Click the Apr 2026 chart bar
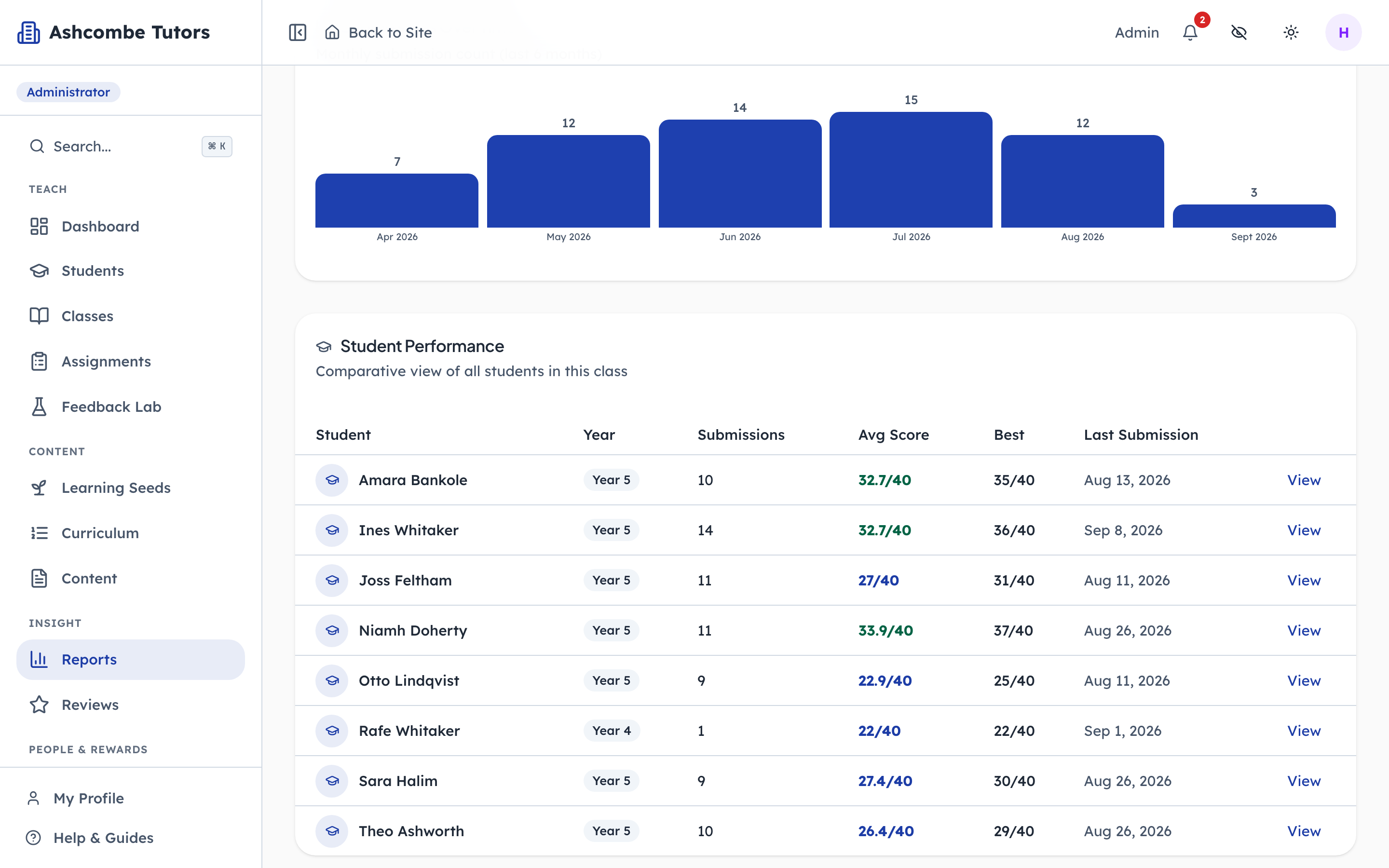1389x868 pixels. (396, 200)
